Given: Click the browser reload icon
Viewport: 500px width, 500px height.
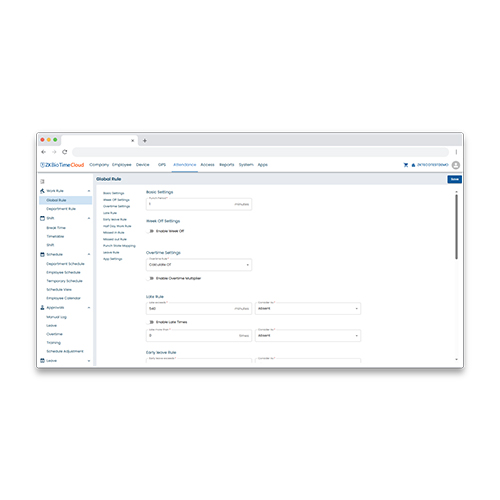Looking at the screenshot, I should pos(65,152).
